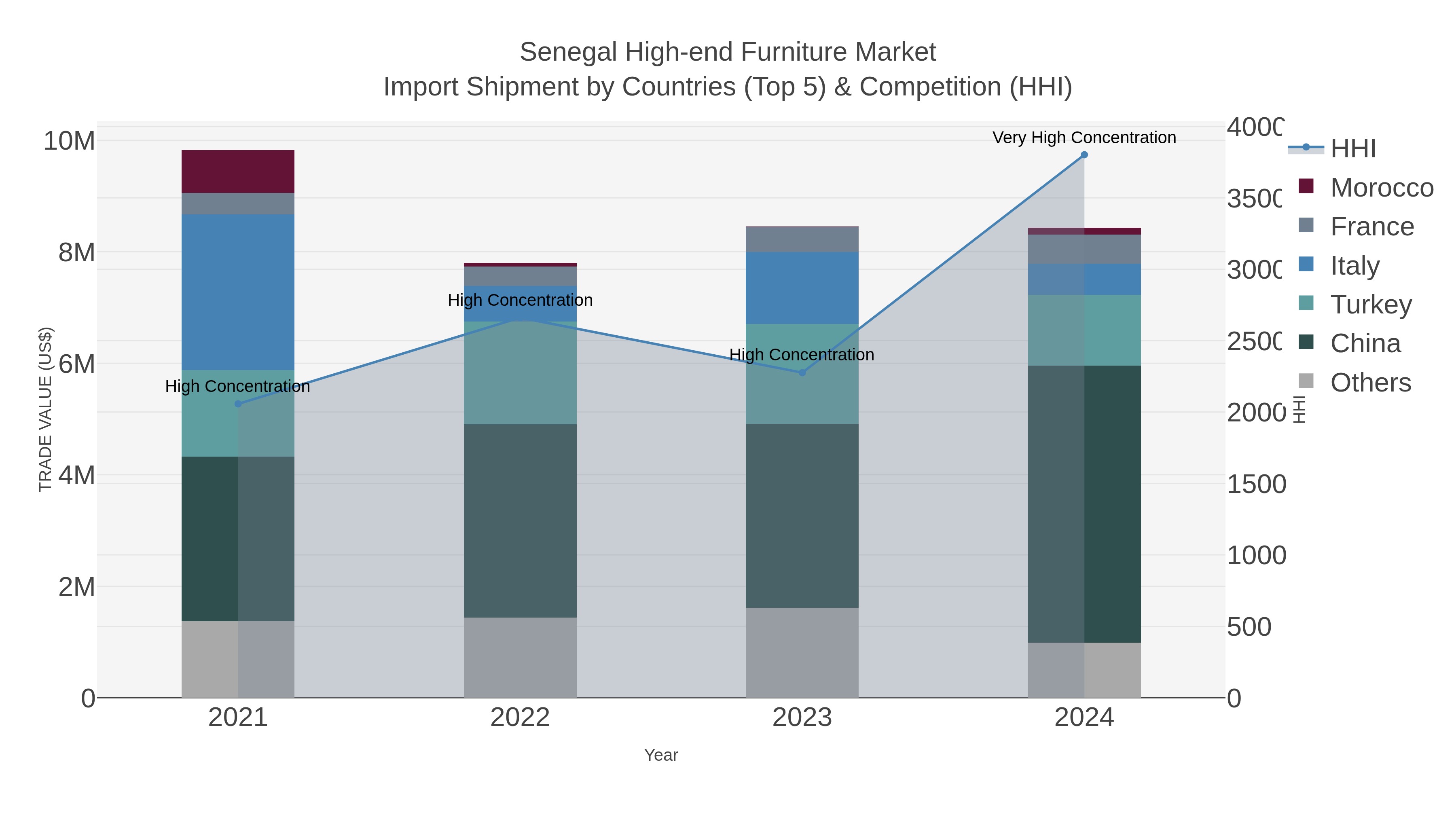Click the 500 tick on the HHI axis
The image size is (1456, 819).
(x=1249, y=627)
